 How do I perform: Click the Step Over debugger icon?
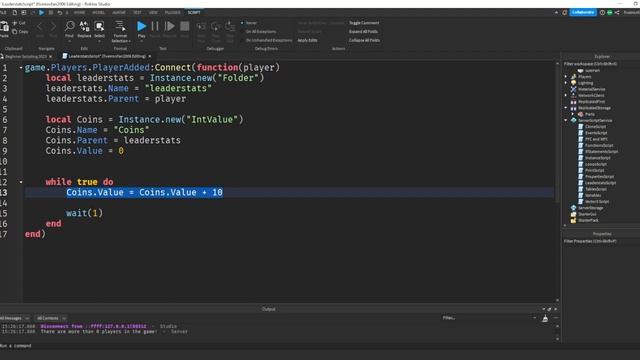(216, 27)
